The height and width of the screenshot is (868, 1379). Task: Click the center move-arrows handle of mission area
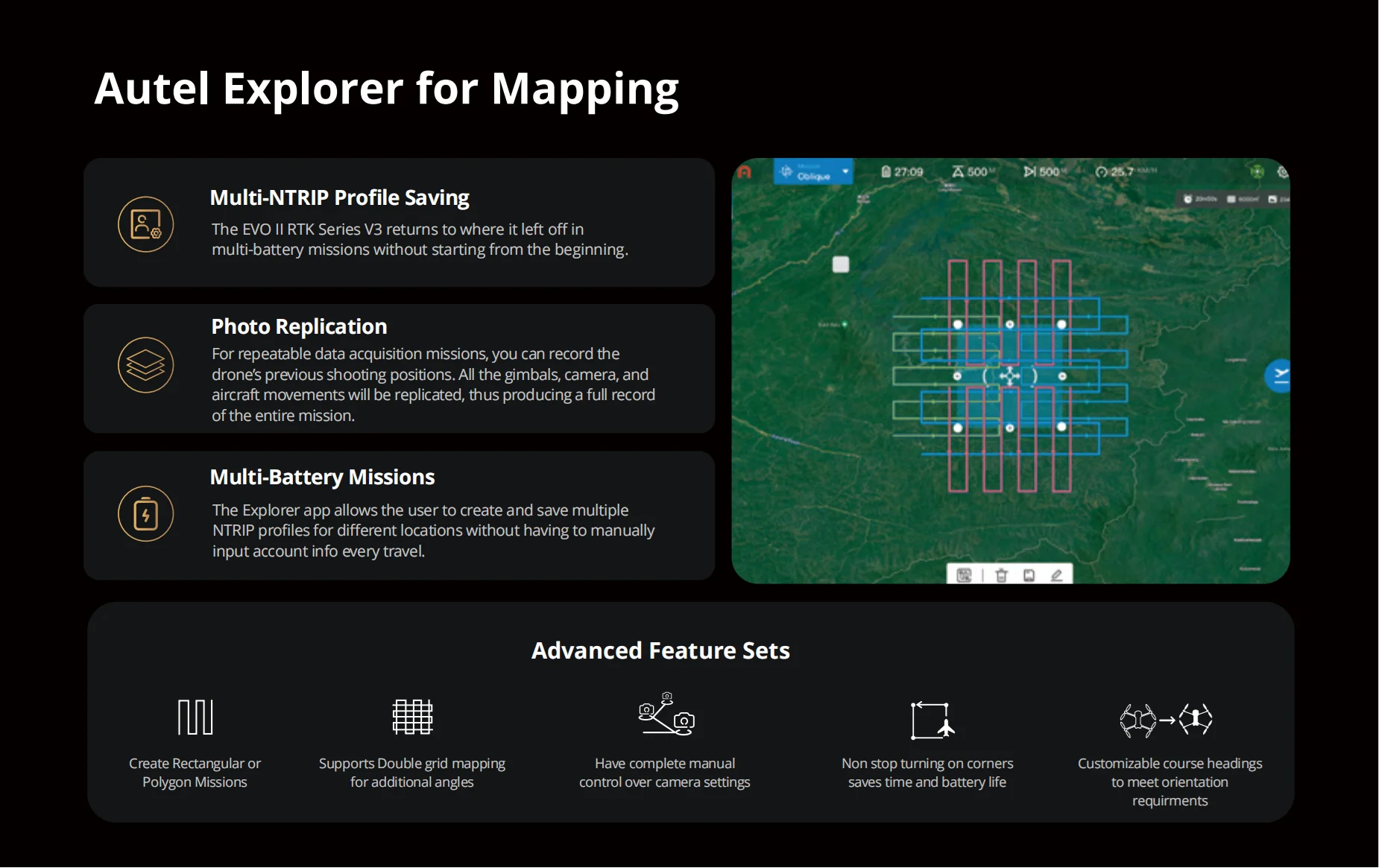click(x=1009, y=376)
